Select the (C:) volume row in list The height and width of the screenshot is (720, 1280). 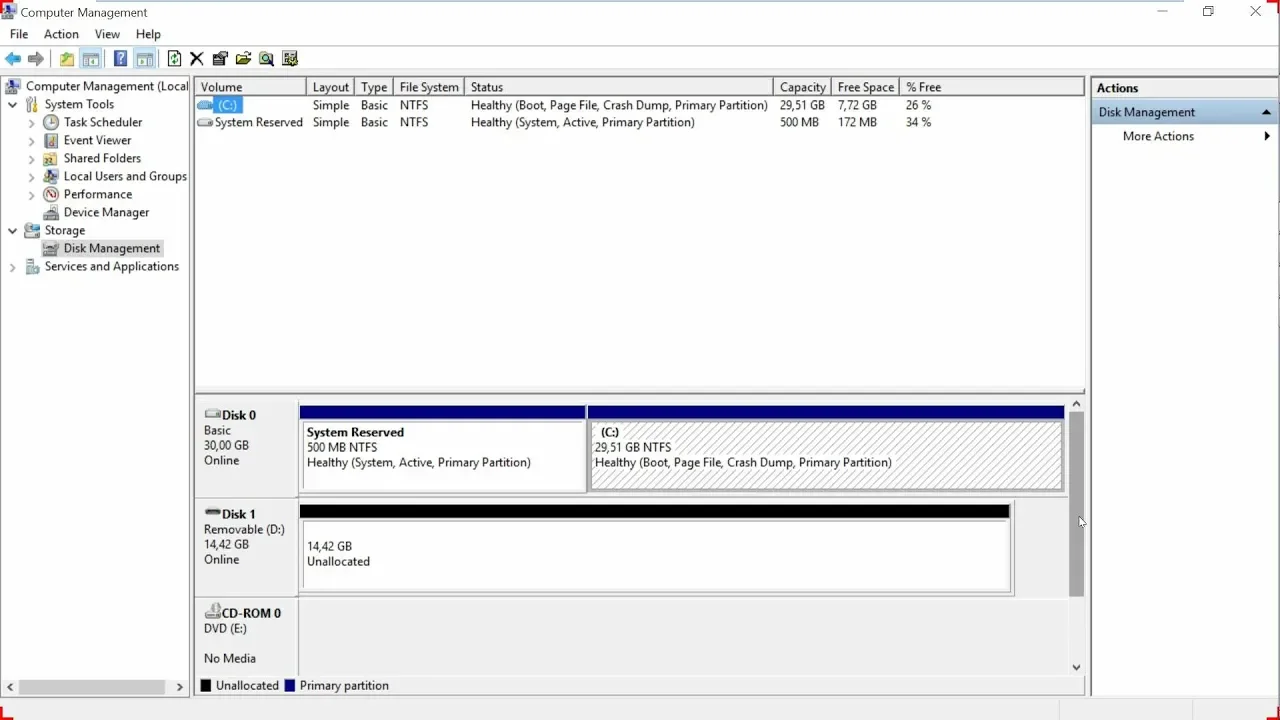[640, 105]
